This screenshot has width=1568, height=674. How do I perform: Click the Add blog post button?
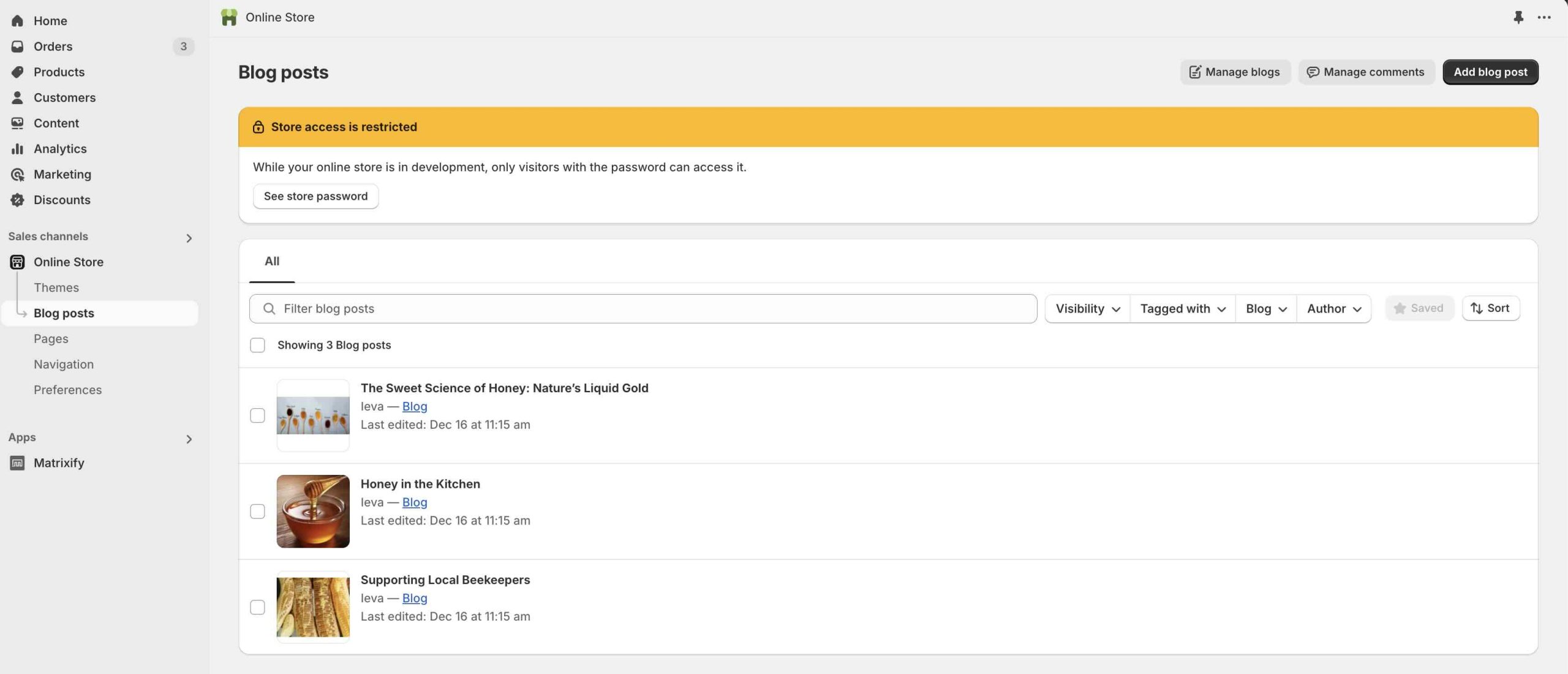coord(1490,72)
